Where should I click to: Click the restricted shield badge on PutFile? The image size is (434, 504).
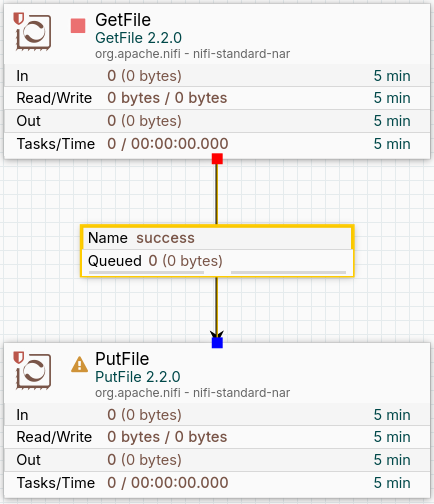pyautogui.click(x=19, y=357)
